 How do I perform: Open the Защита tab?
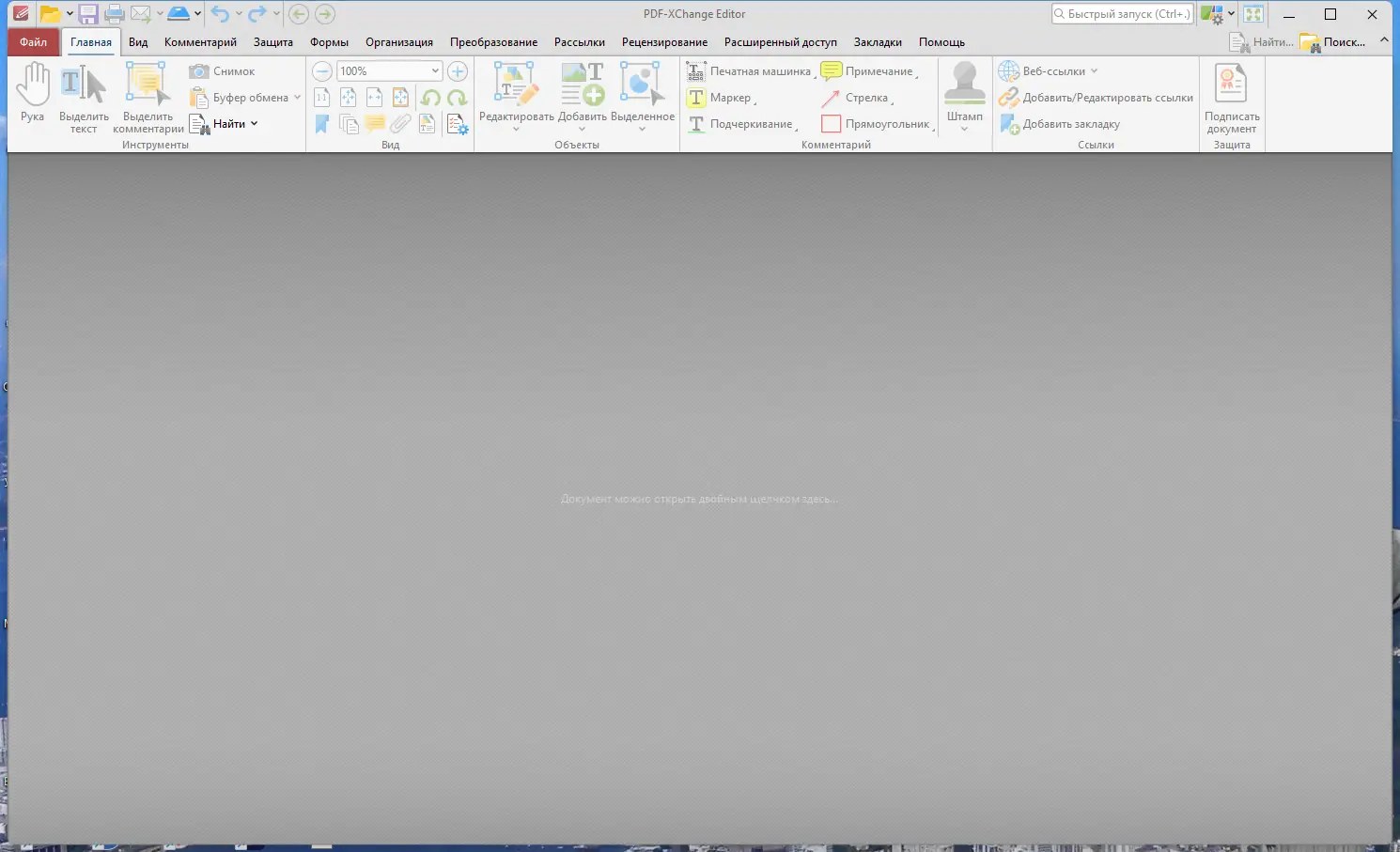click(x=273, y=42)
